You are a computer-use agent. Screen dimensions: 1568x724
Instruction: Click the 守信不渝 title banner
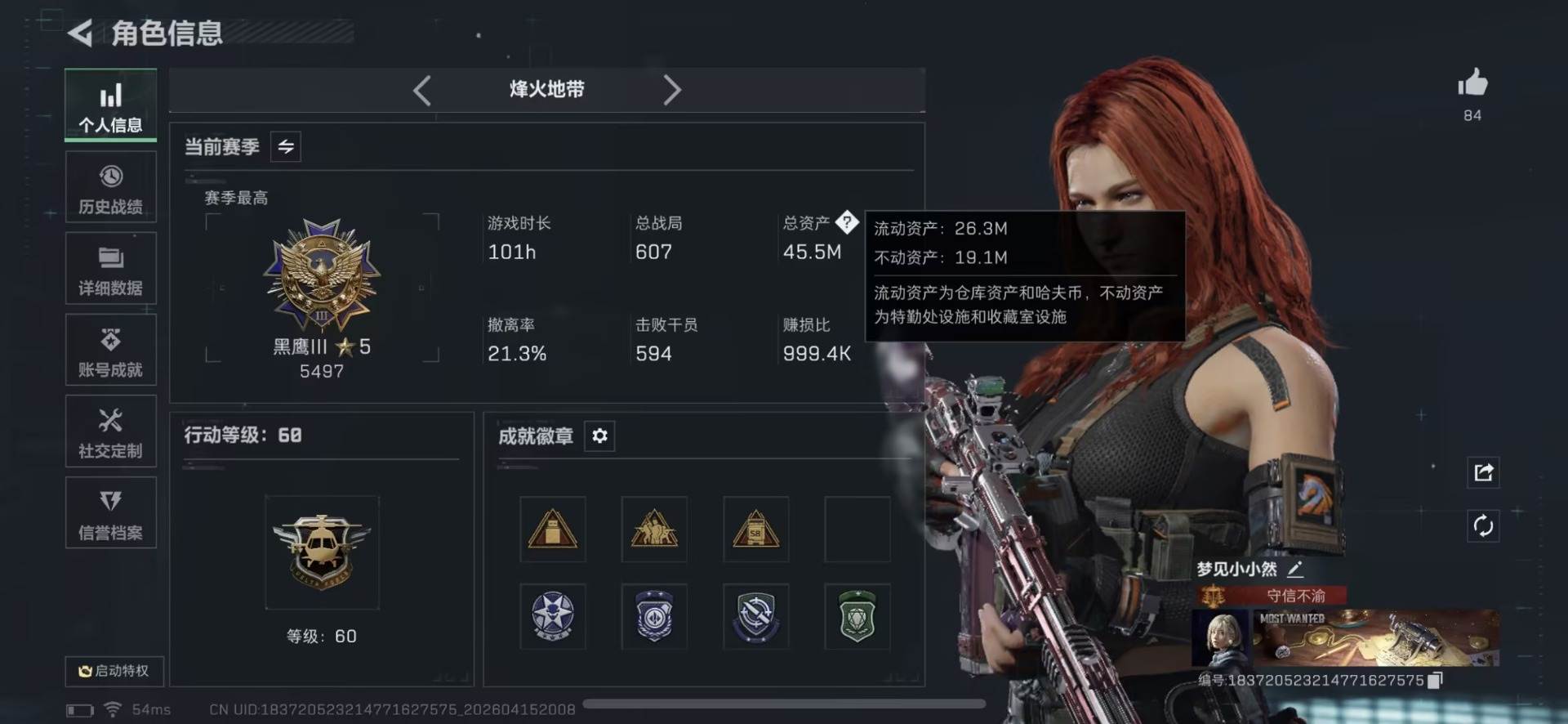(1272, 596)
